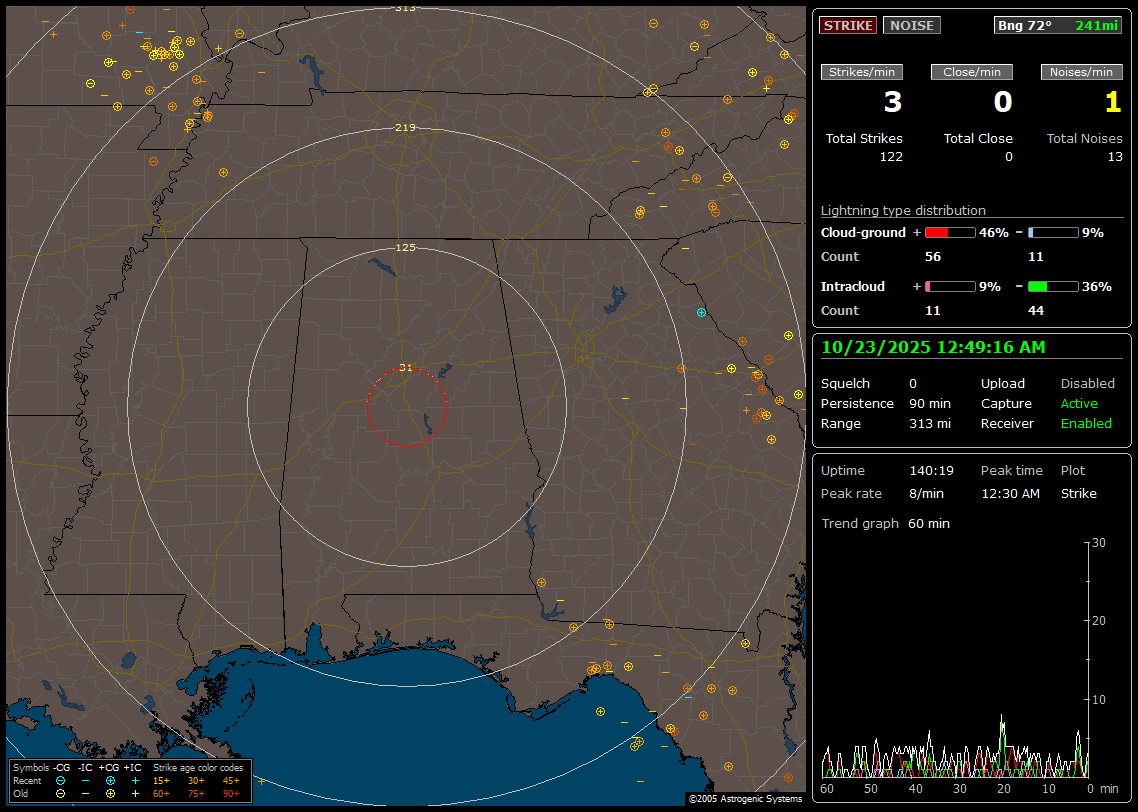Click the 90+ strike age color code
The height and width of the screenshot is (812, 1138).
(231, 793)
